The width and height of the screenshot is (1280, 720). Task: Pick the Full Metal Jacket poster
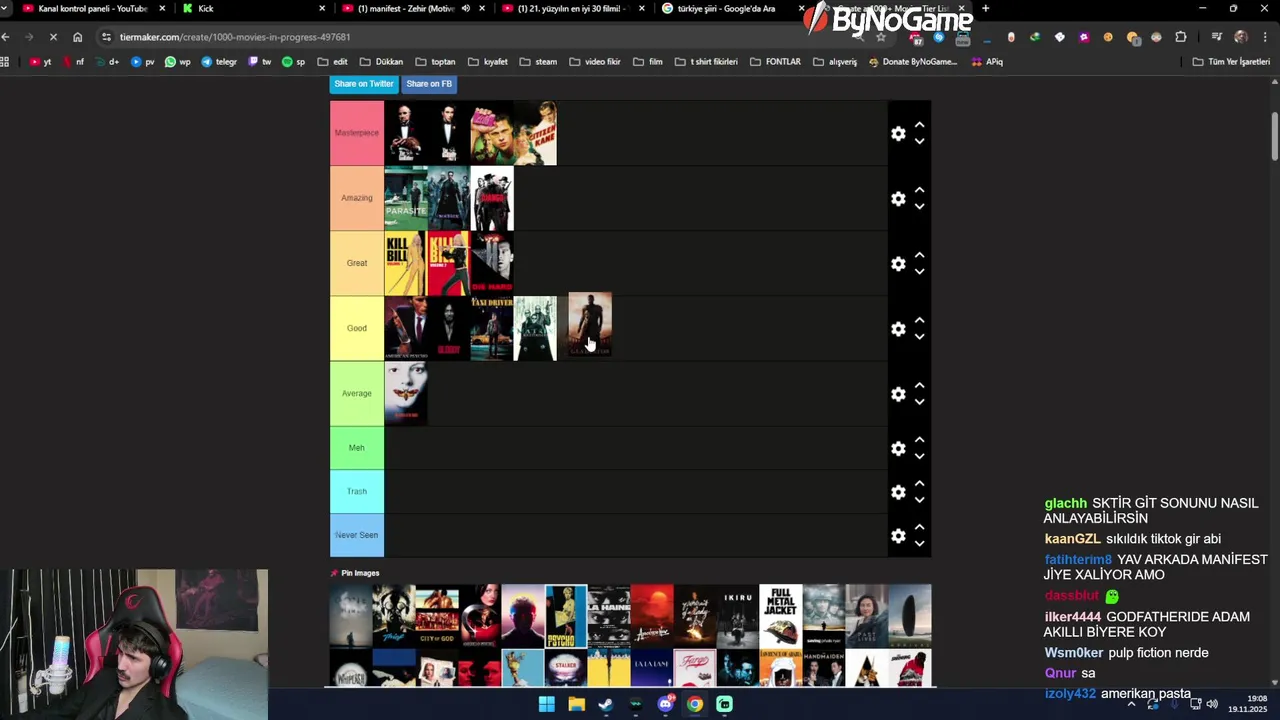(x=780, y=616)
